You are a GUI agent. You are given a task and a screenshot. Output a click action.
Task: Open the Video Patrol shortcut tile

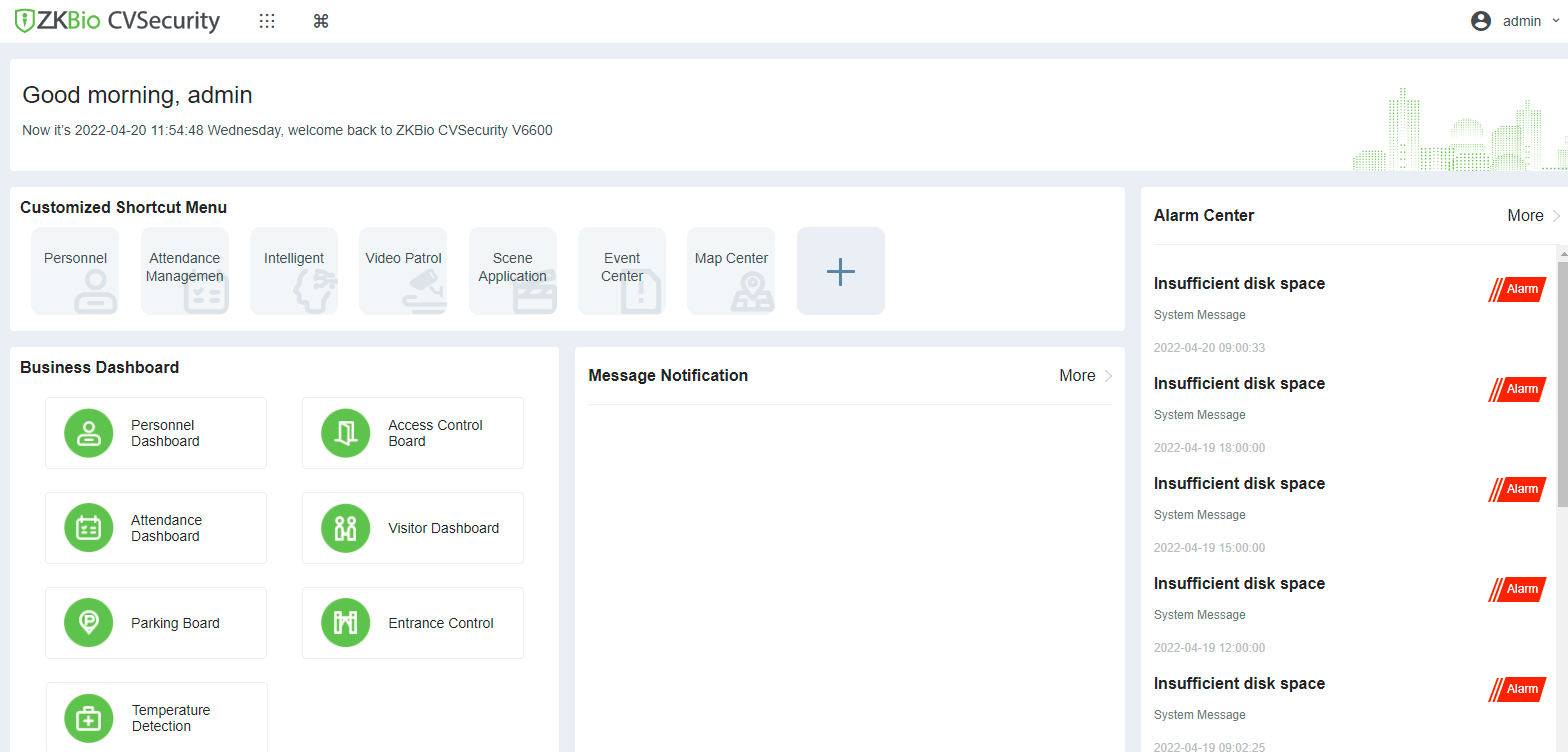(403, 271)
